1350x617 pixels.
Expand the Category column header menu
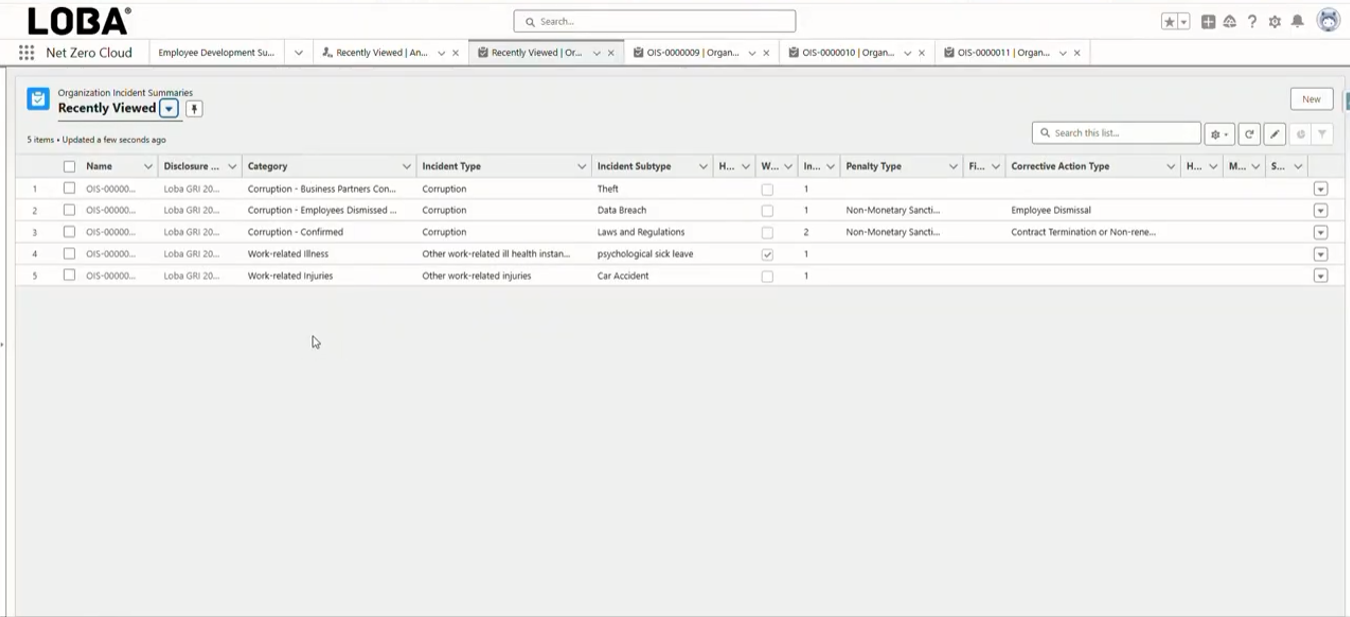[406, 167]
